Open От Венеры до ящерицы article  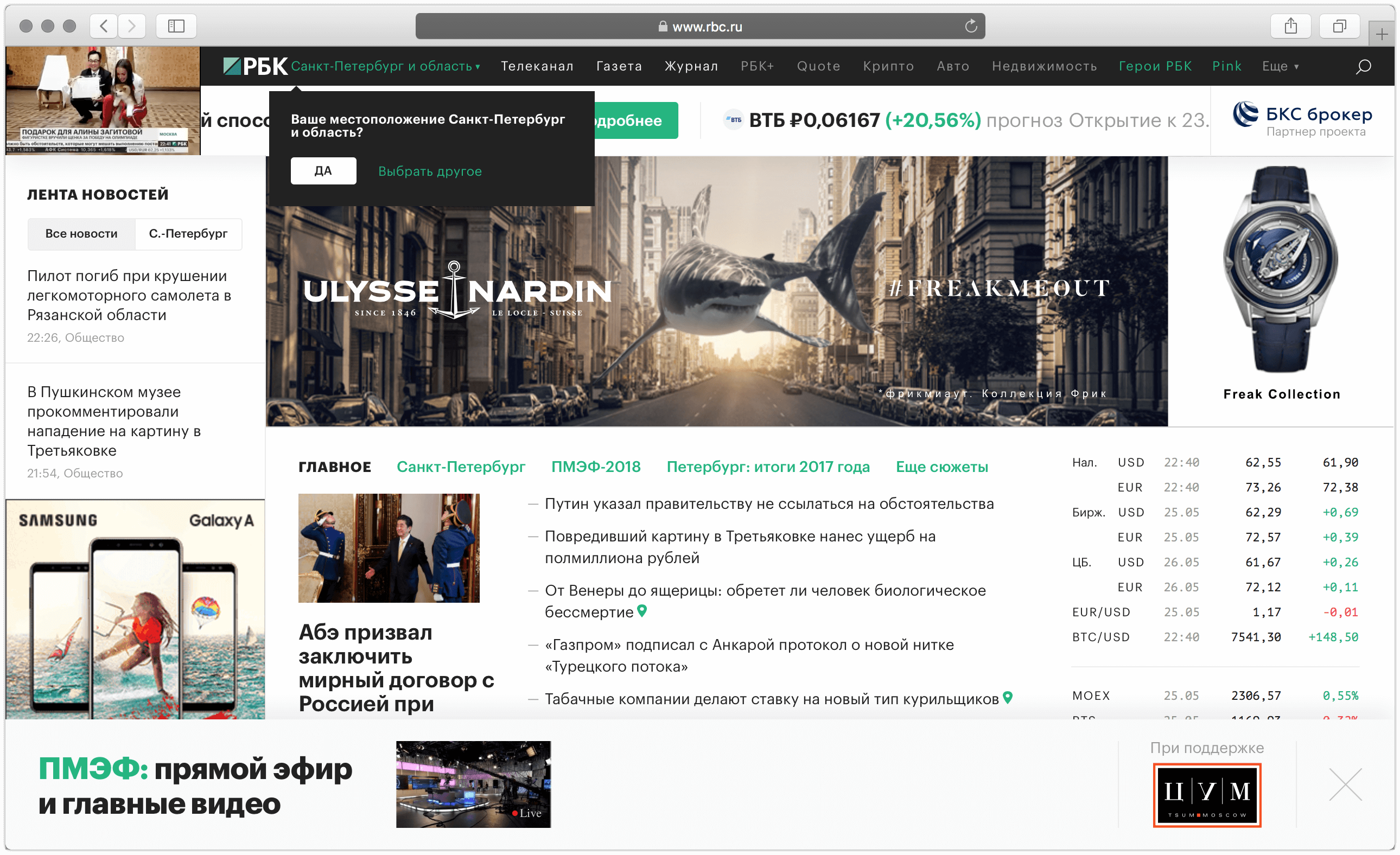765,601
